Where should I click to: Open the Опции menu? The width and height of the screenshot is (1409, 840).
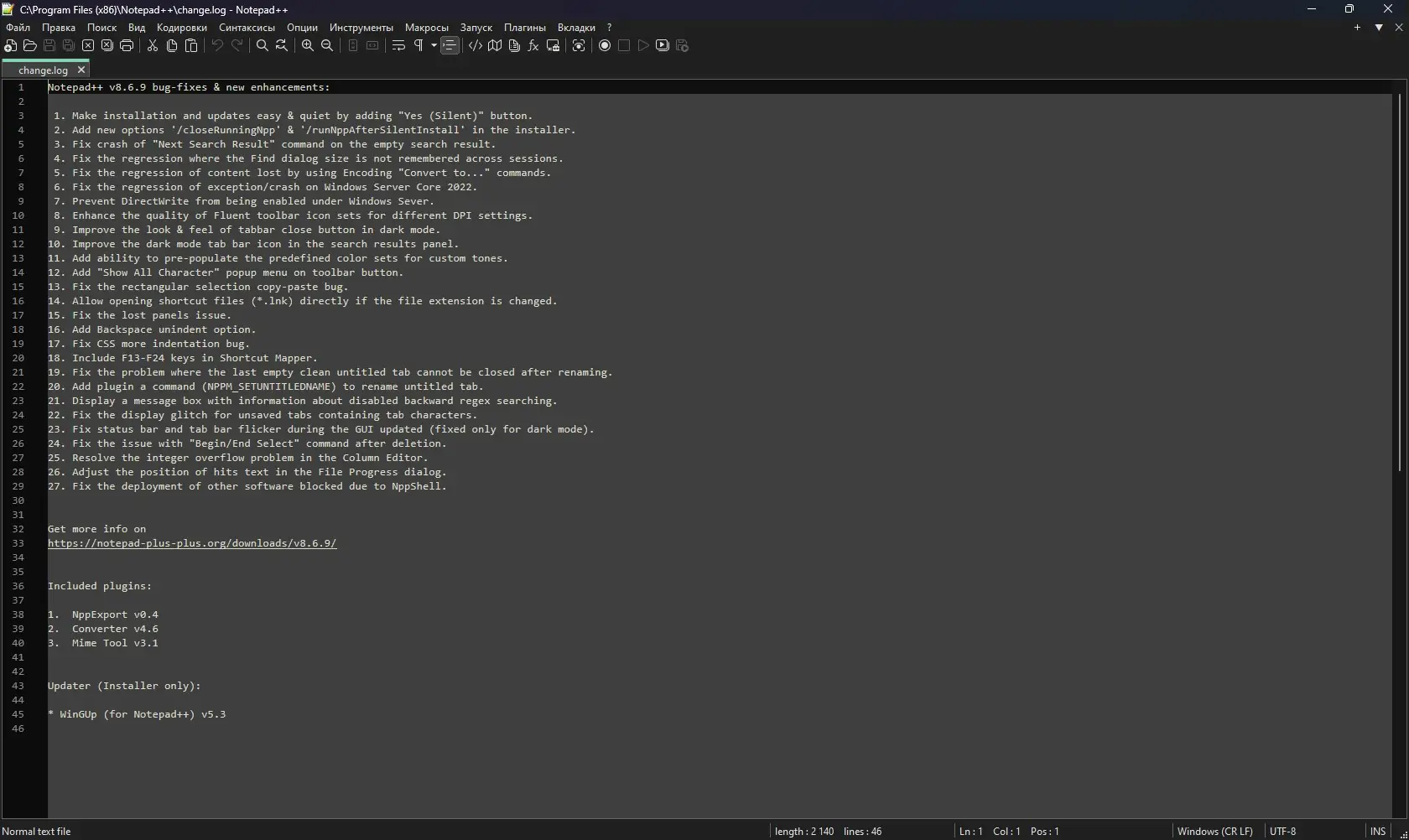pyautogui.click(x=303, y=28)
